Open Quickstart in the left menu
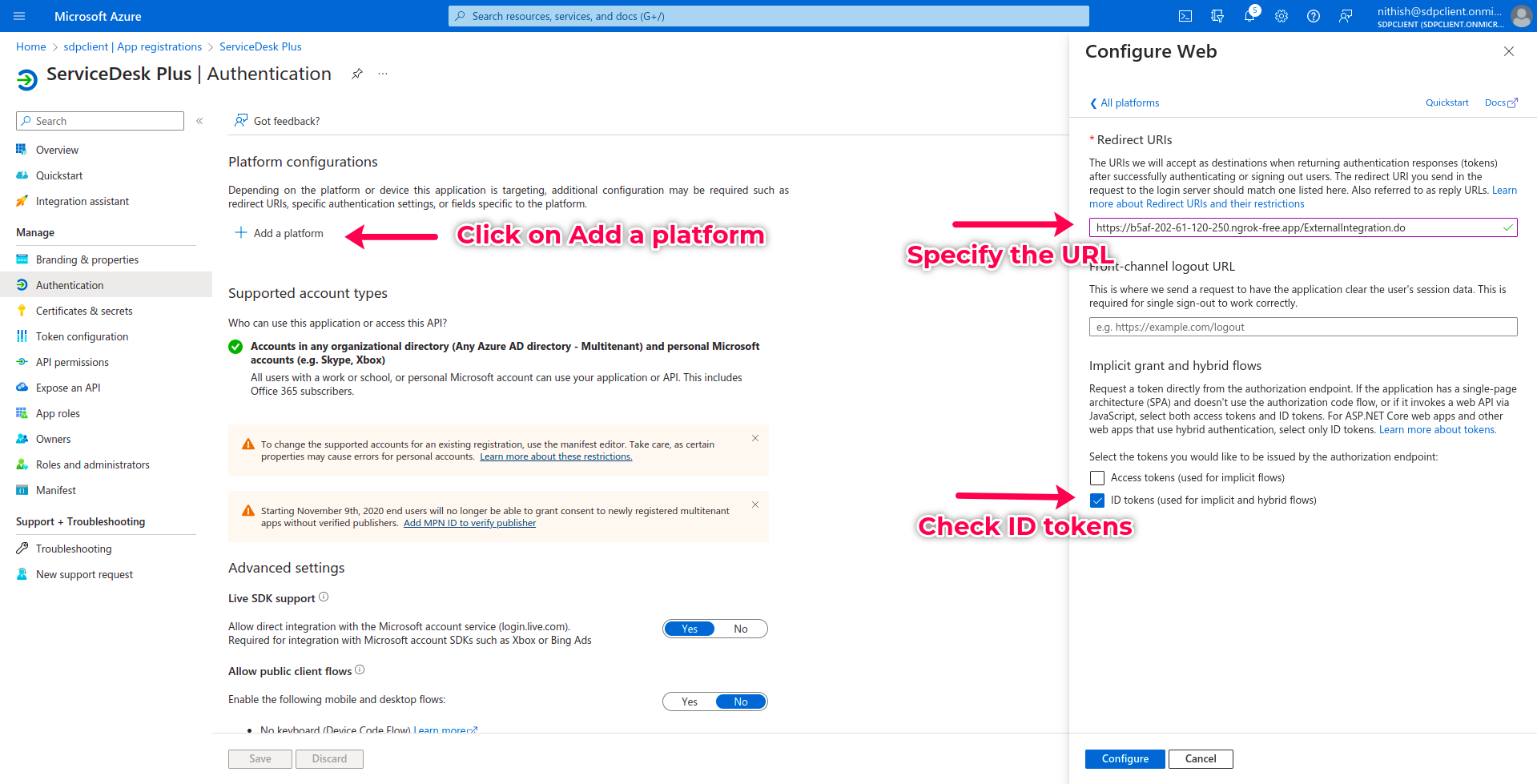 (x=59, y=175)
